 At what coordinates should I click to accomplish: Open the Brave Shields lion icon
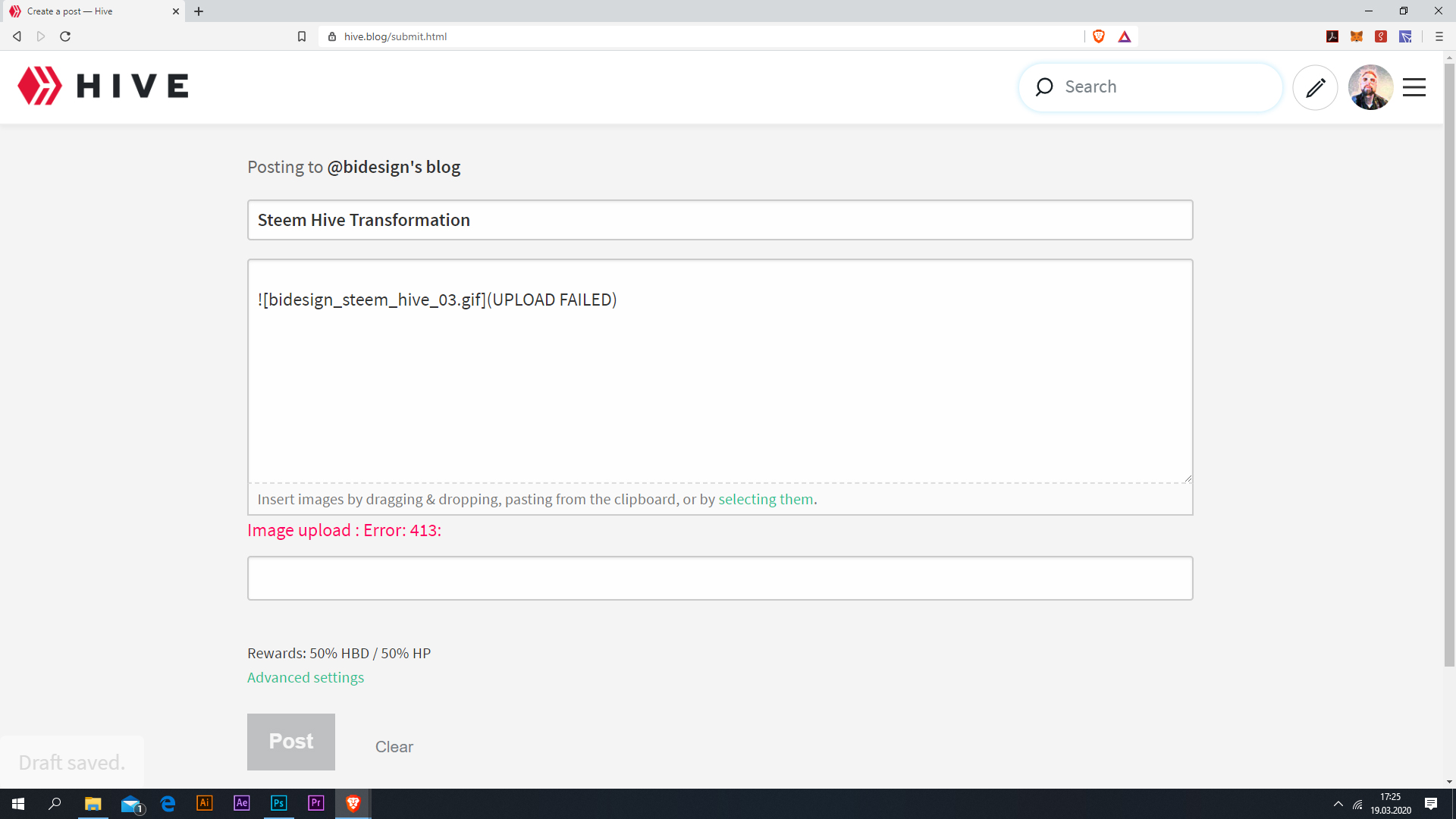[x=1099, y=36]
